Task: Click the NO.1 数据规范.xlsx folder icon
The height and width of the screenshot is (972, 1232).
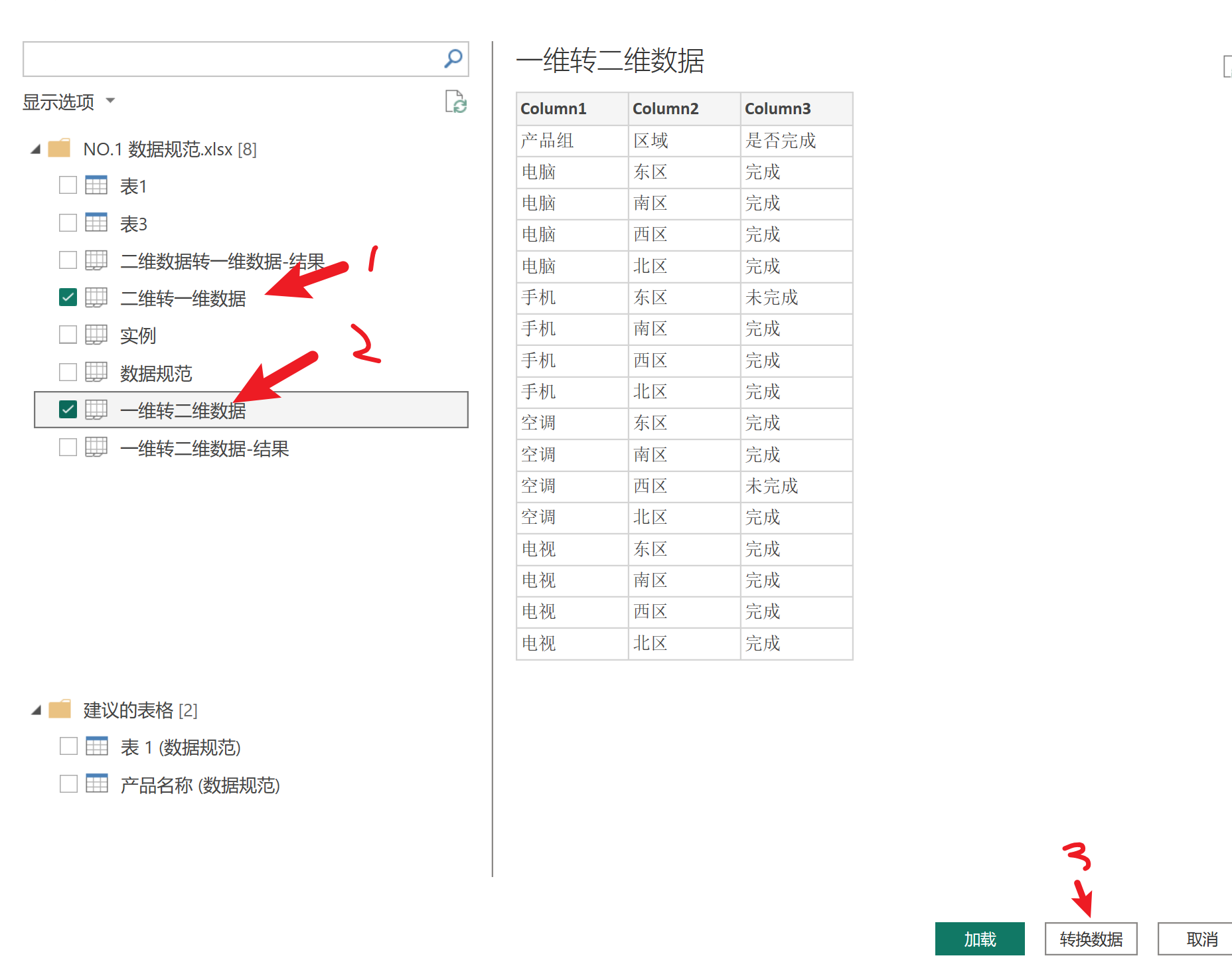Action: pos(60,148)
